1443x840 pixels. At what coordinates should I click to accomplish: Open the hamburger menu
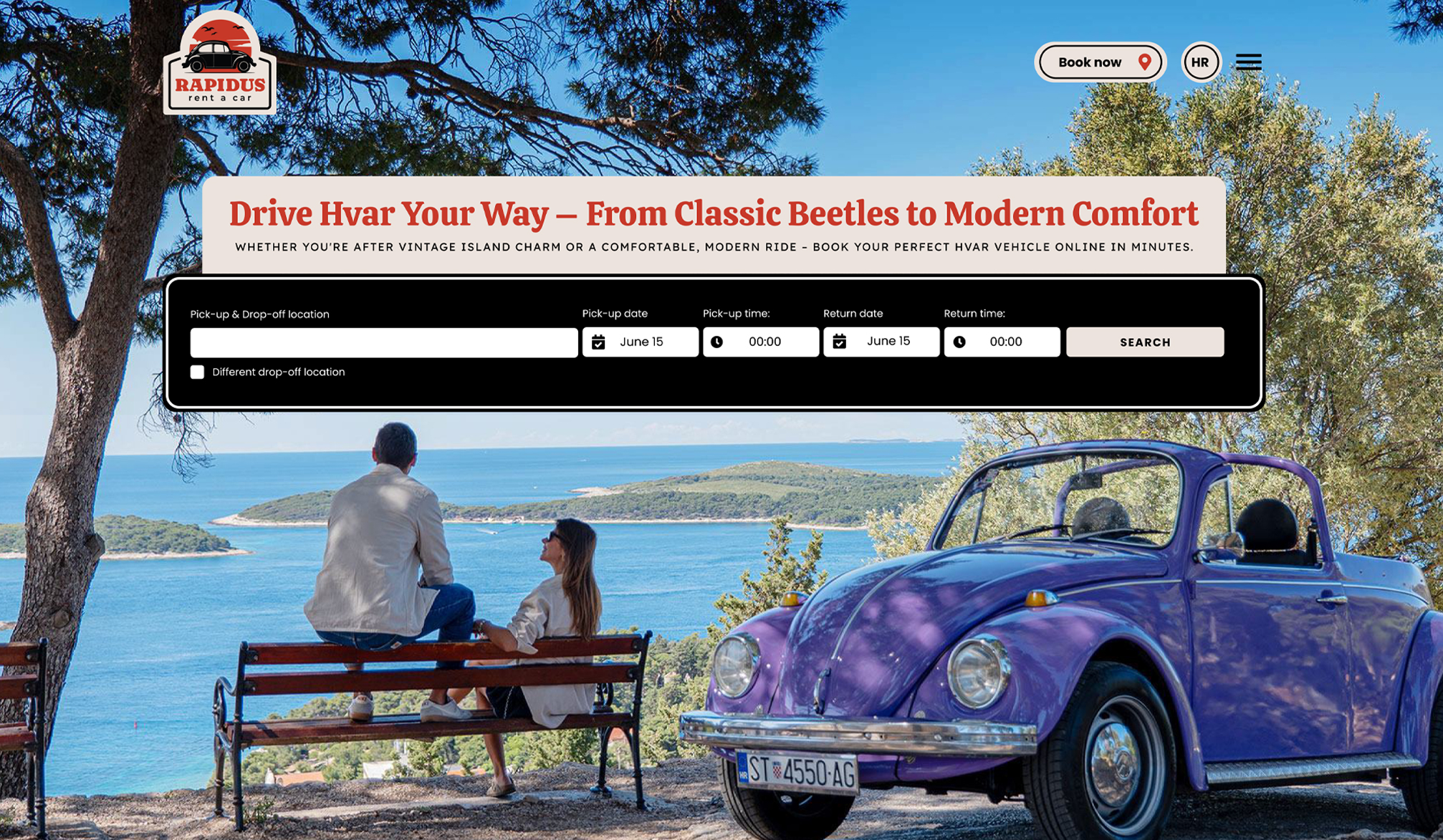point(1248,62)
